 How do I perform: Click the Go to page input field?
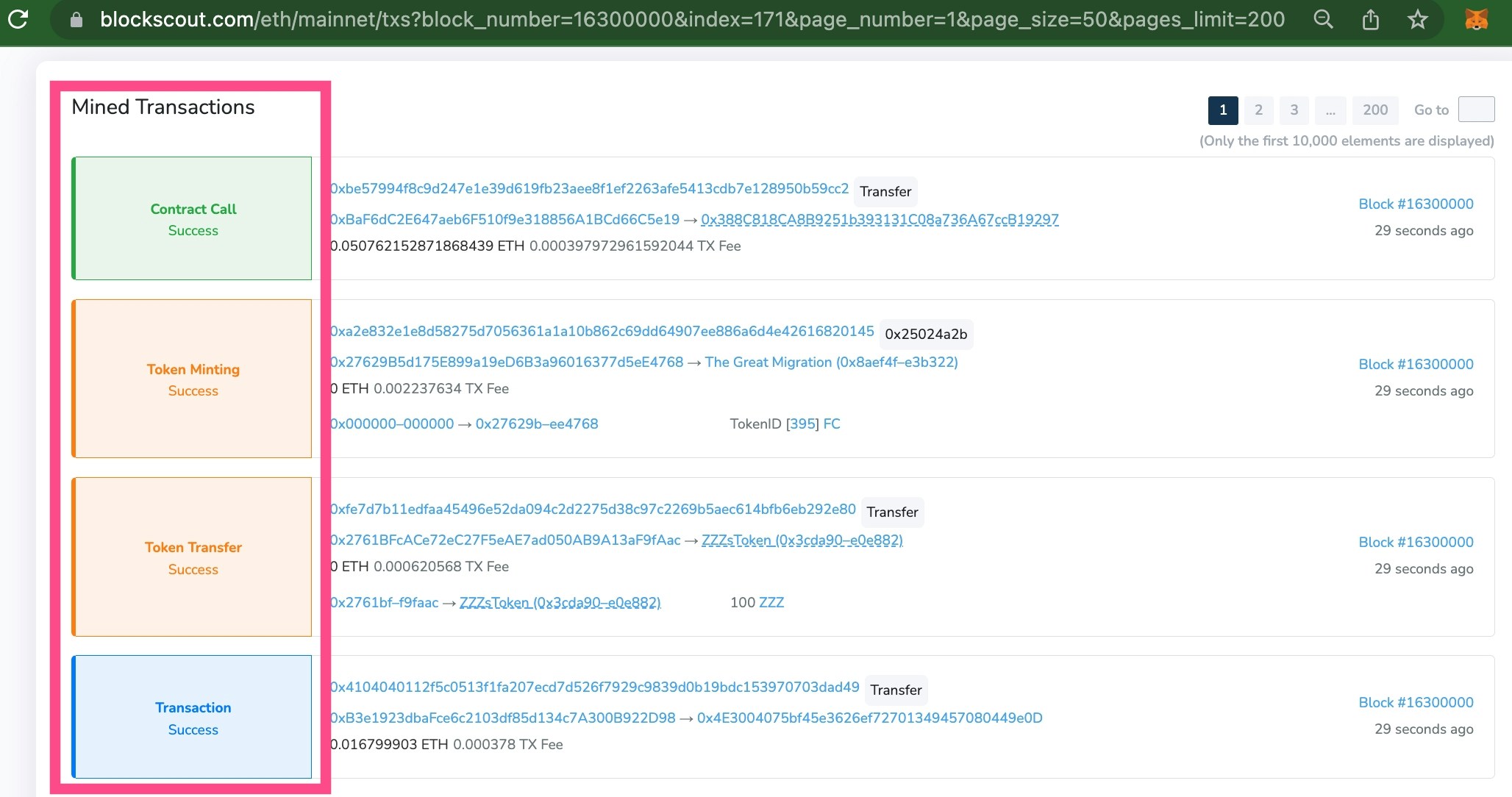tap(1475, 110)
